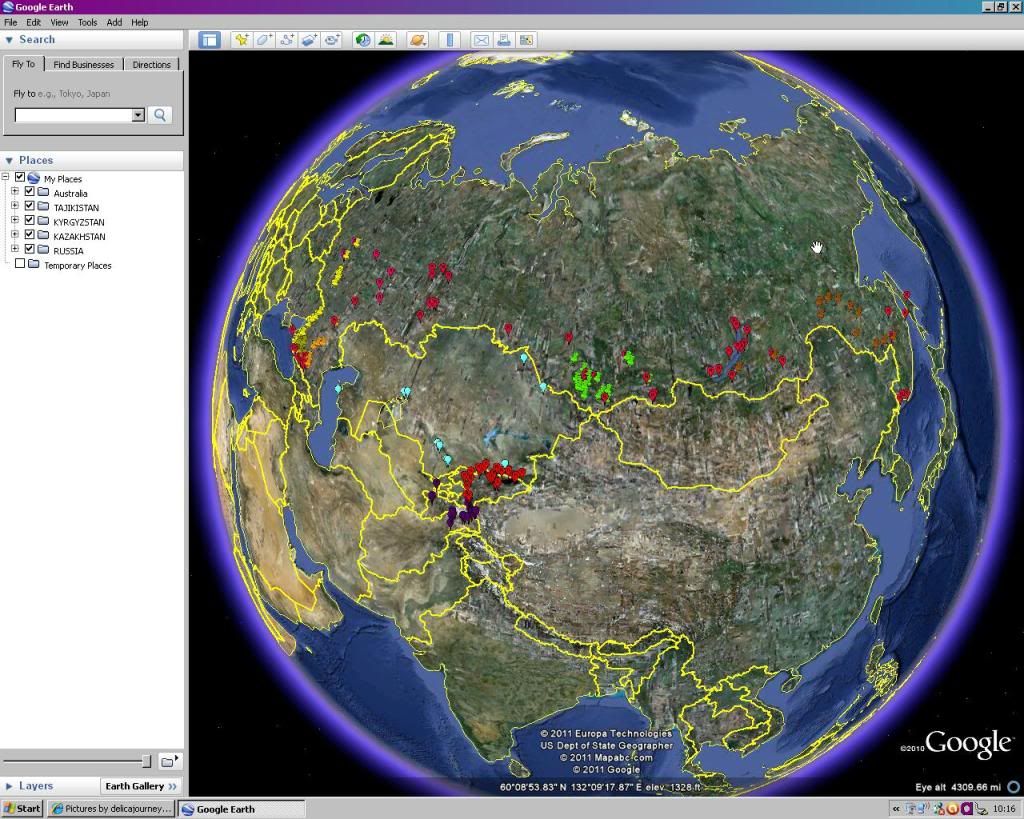This screenshot has height=819, width=1024.
Task: Open the Earth Gallery
Action: (x=140, y=786)
